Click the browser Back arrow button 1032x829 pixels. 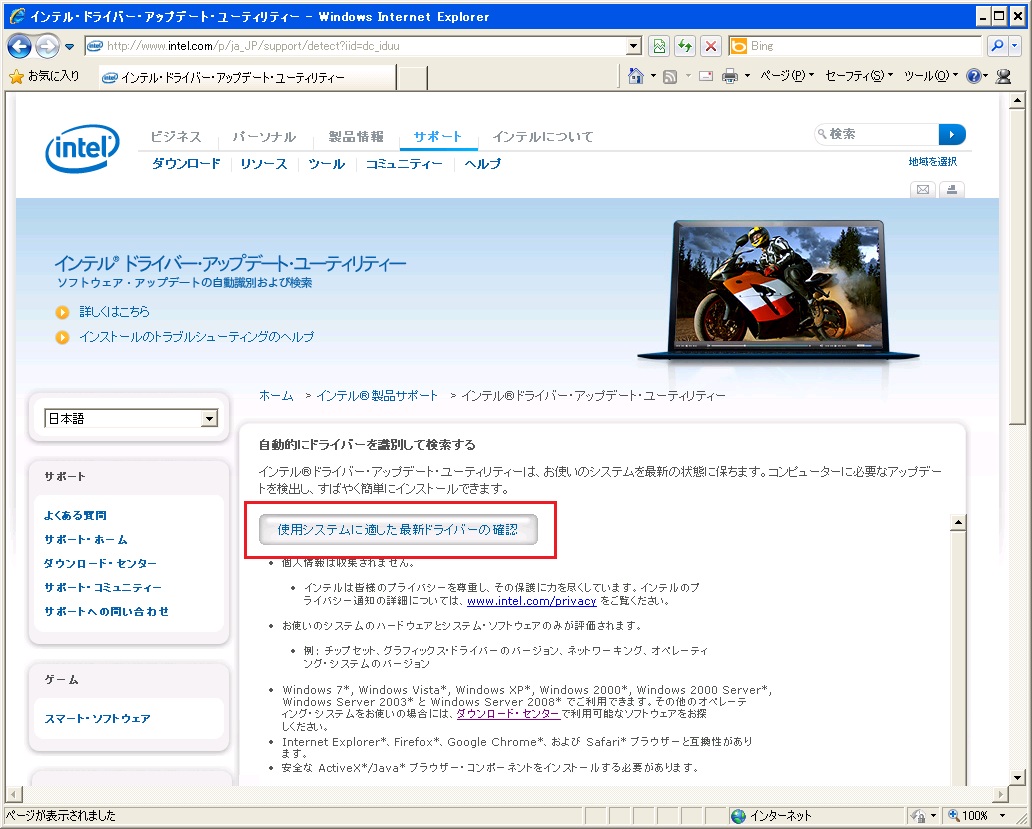click(x=19, y=46)
